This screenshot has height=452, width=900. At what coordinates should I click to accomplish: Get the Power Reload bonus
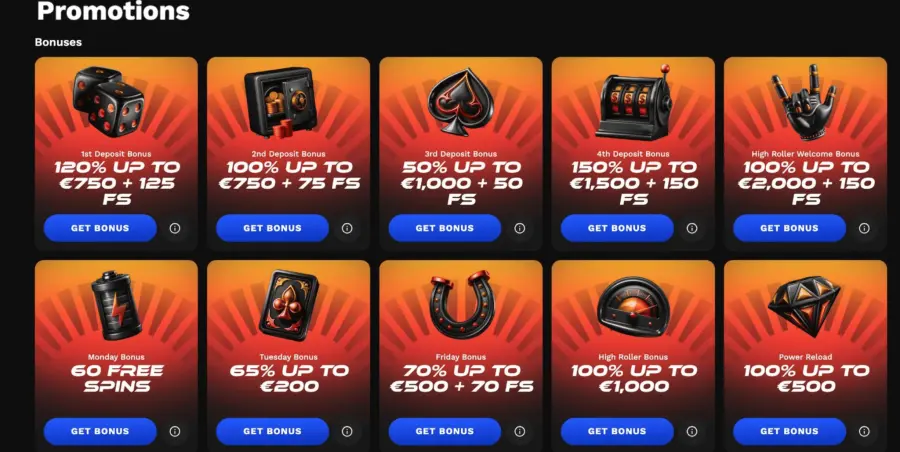[x=789, y=431]
